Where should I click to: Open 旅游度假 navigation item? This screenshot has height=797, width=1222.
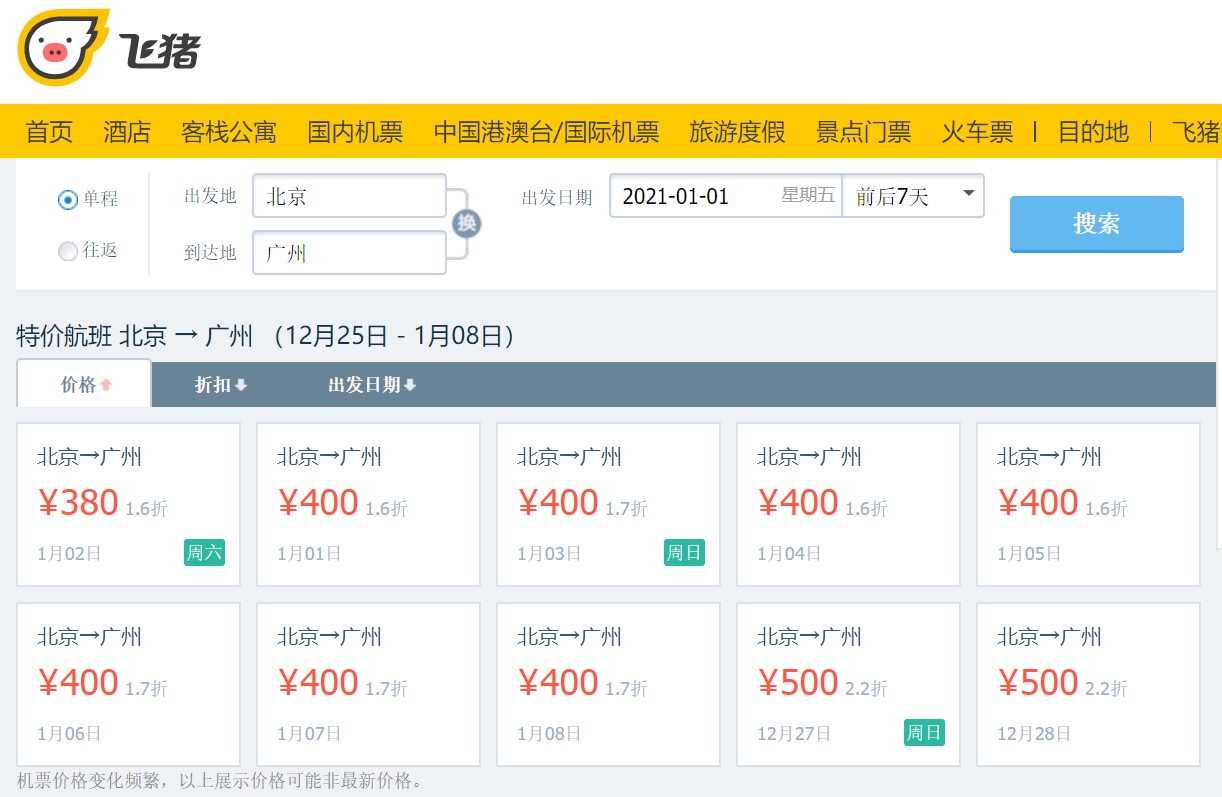pos(737,132)
